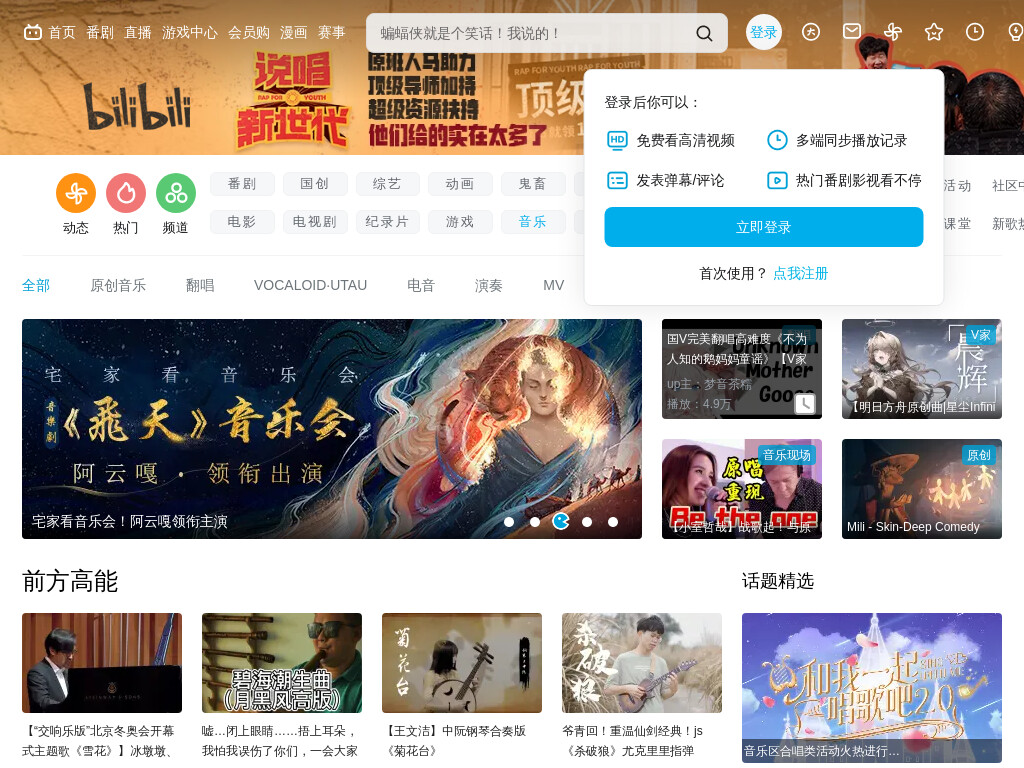
Task: Open the watch history clock icon
Action: click(x=975, y=32)
